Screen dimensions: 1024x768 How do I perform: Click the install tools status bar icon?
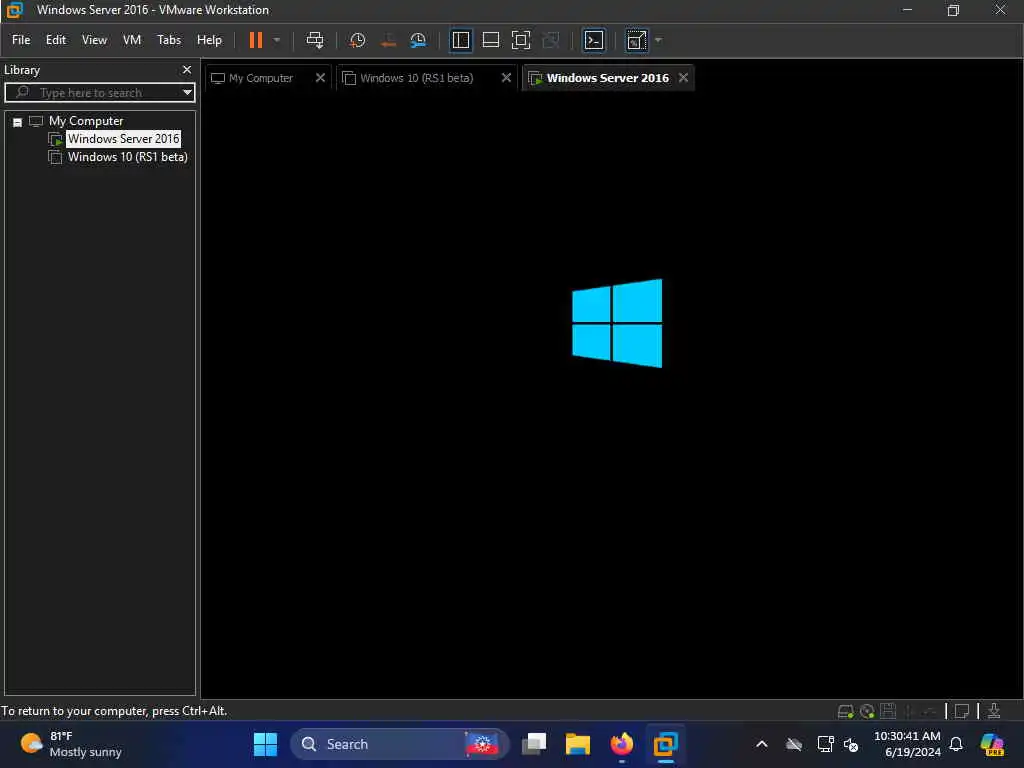994,711
